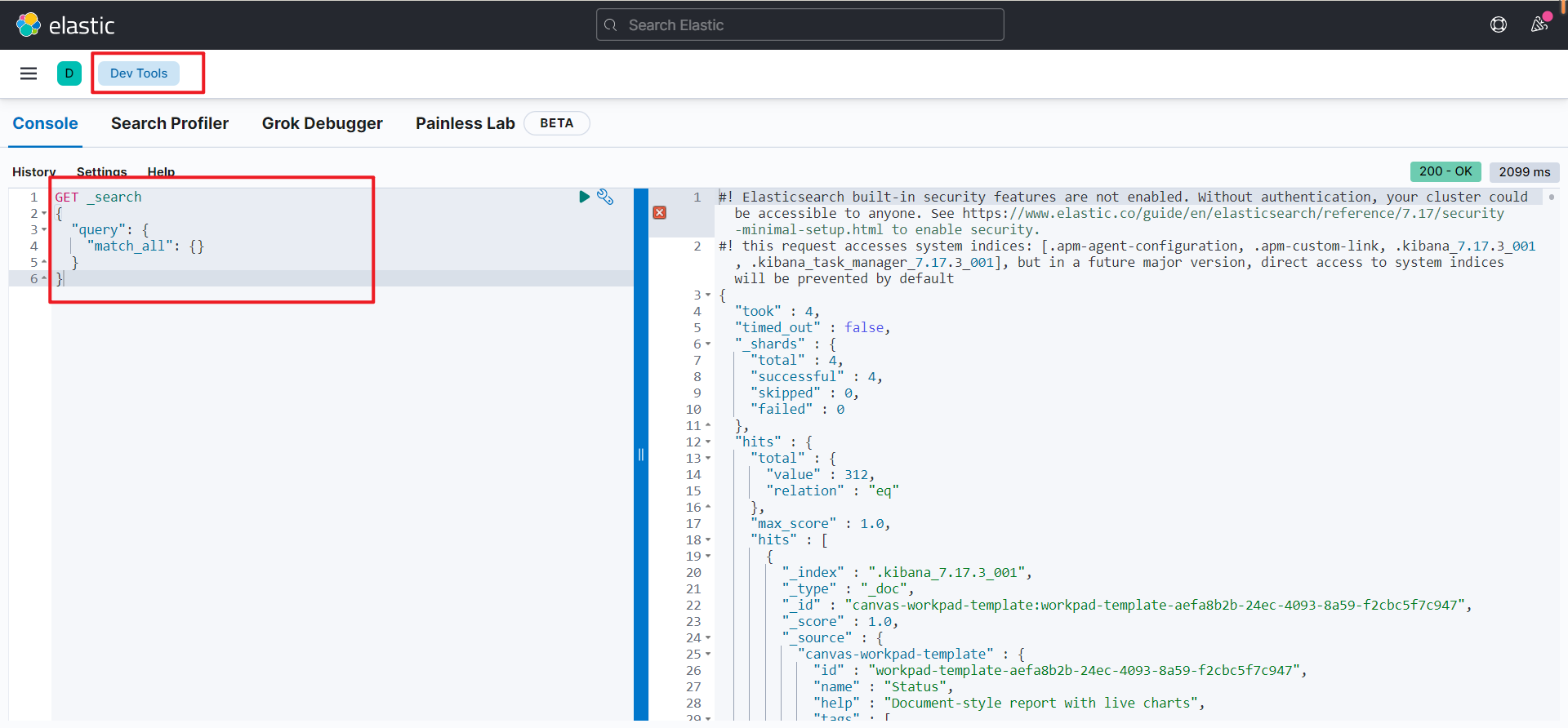Click the GET _search request line
This screenshot has height=728, width=1568.
point(98,197)
